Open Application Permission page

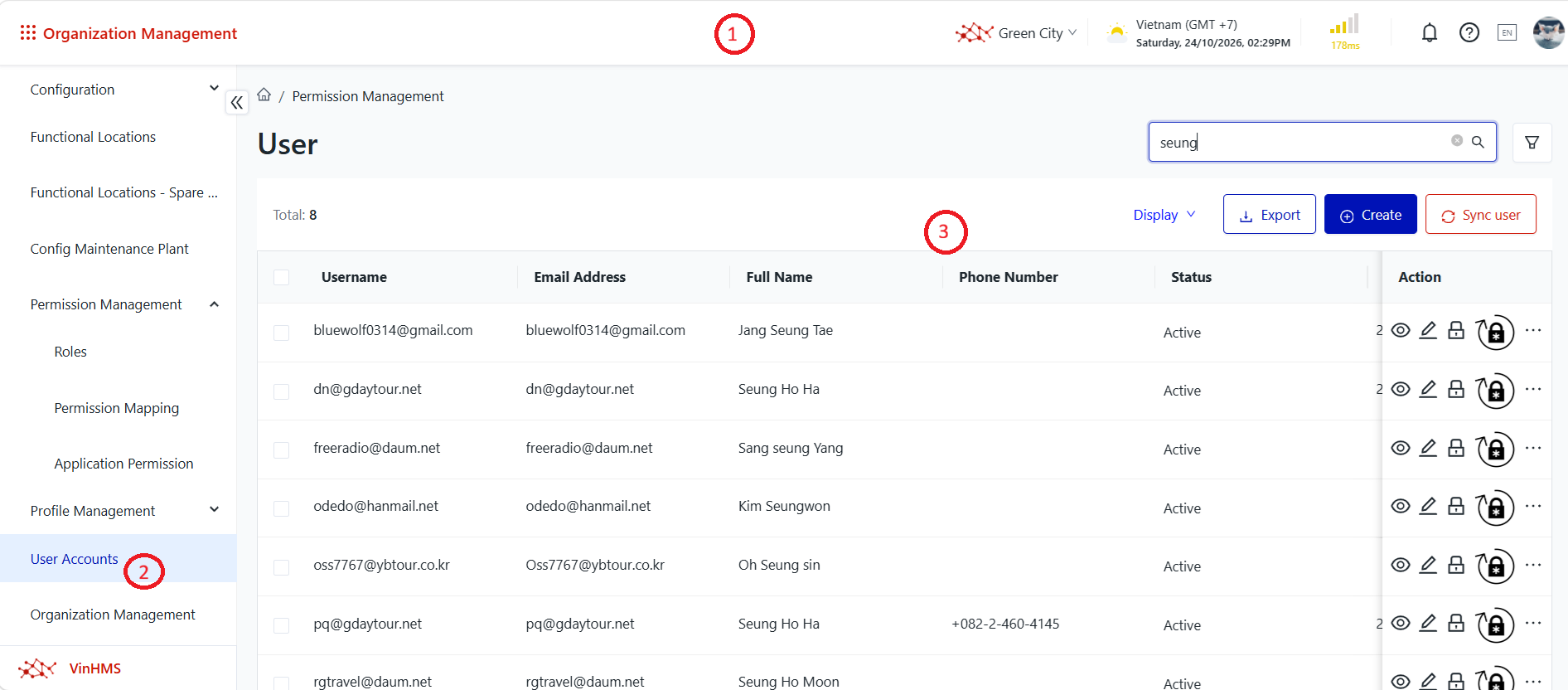click(123, 464)
